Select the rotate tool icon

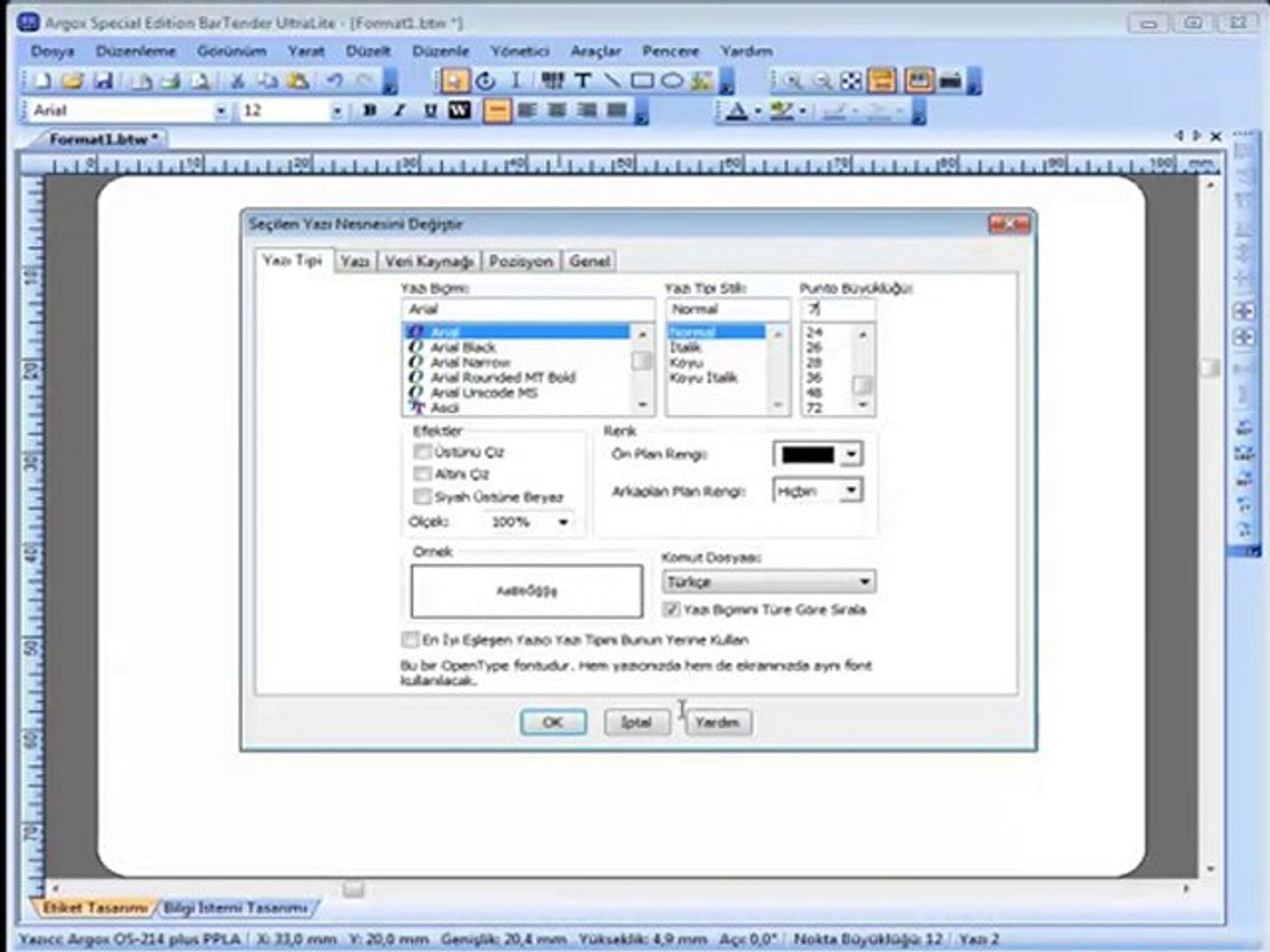[485, 82]
